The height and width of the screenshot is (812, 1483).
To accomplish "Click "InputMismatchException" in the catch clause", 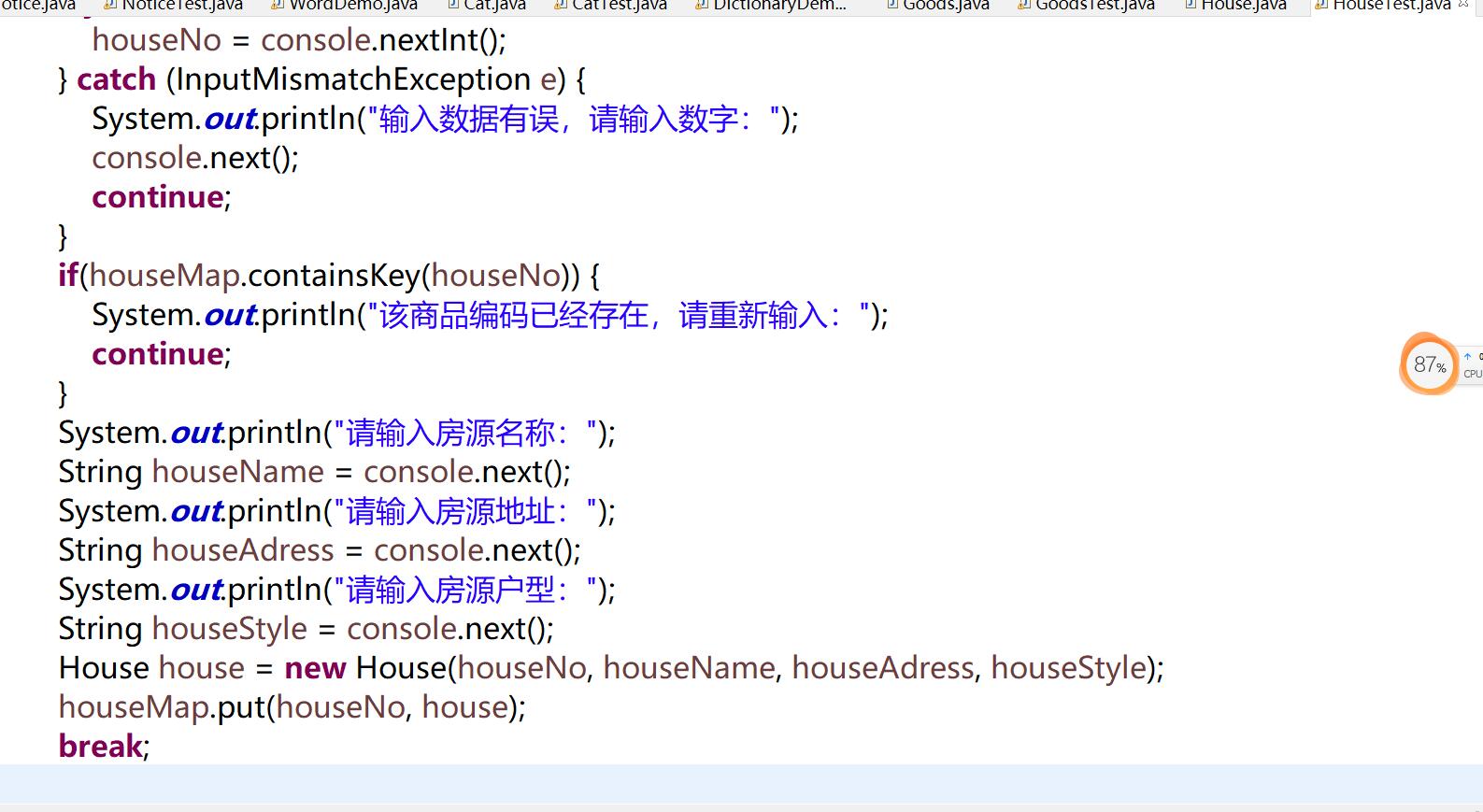I will pyautogui.click(x=353, y=79).
